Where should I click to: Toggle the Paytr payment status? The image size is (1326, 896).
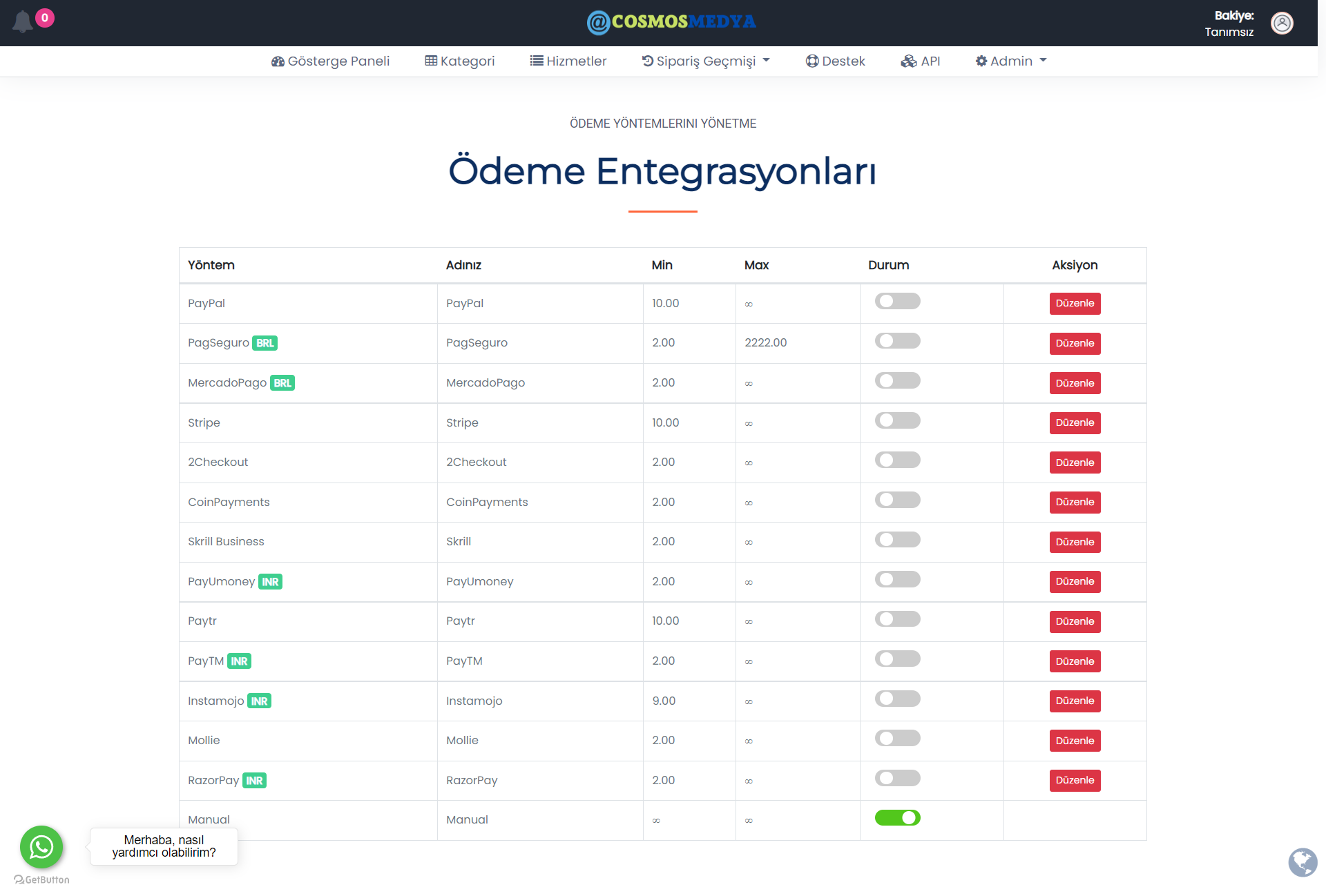[897, 619]
